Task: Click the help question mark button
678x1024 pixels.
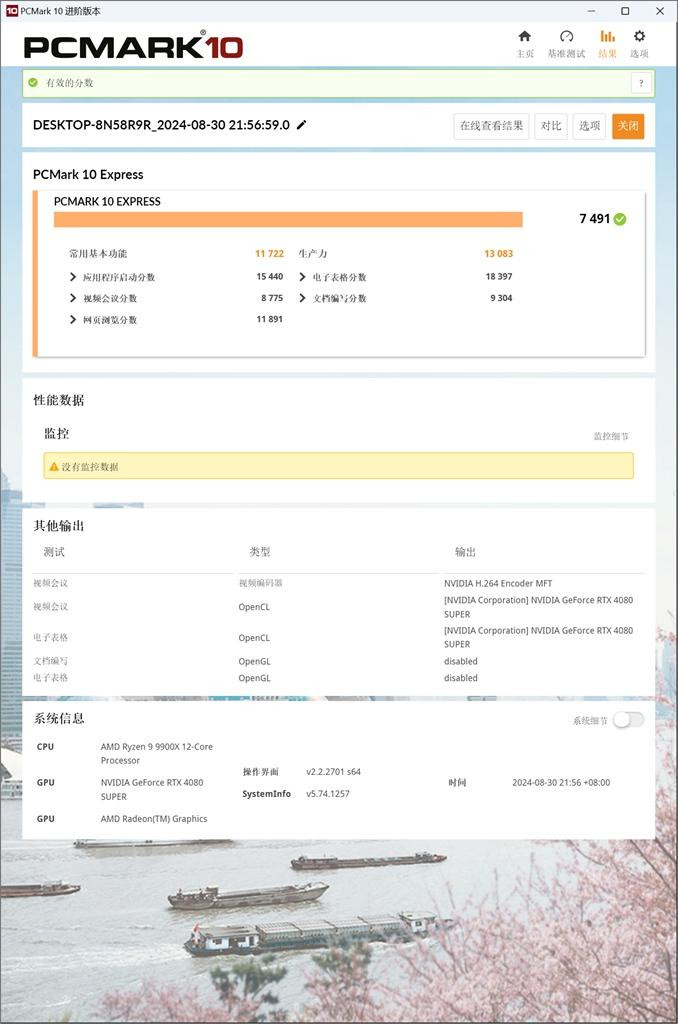Action: coord(641,83)
